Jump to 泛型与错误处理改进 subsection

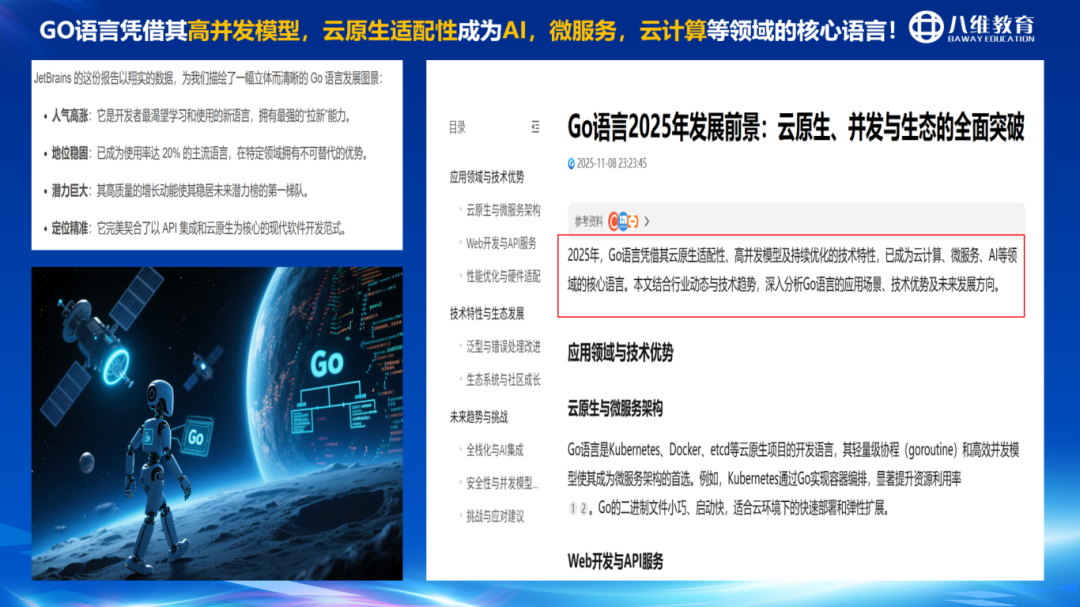pyautogui.click(x=503, y=347)
